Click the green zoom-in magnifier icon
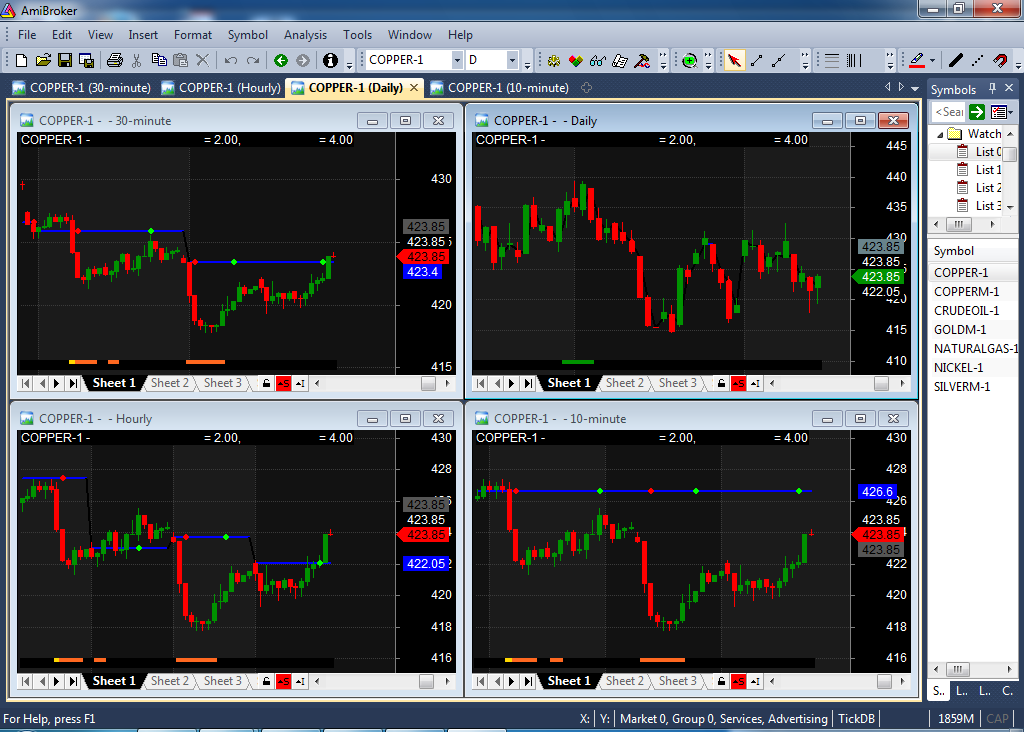 [x=689, y=60]
